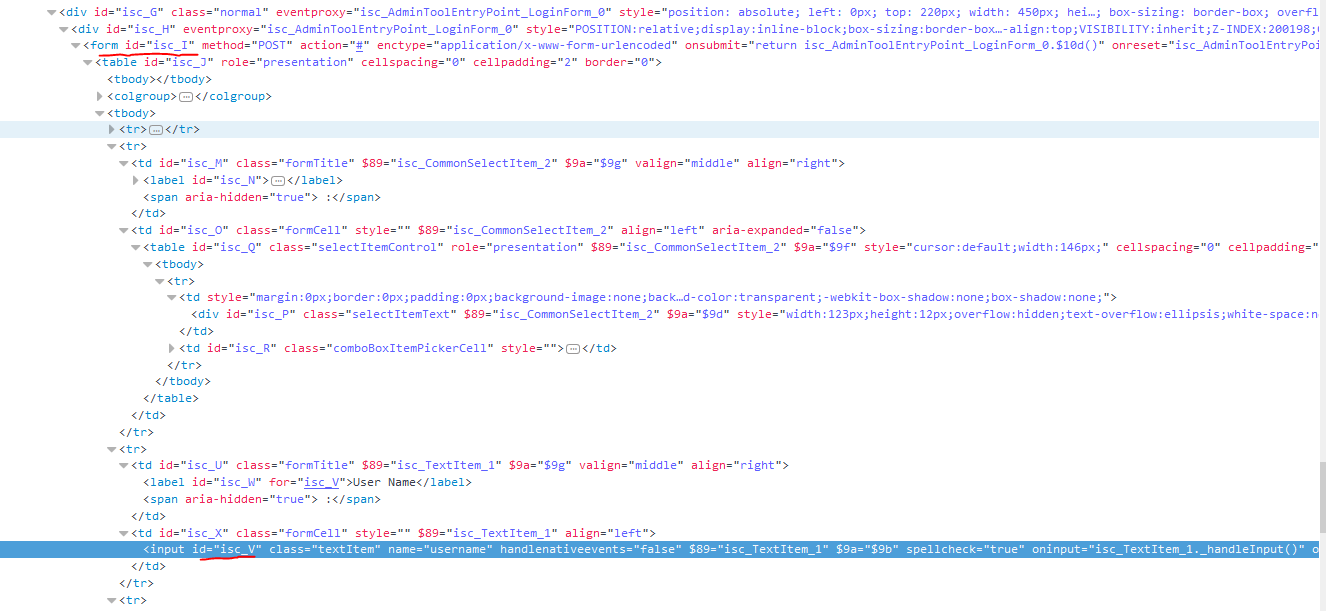
Task: Collapse the div id="isc_G" node
Action: [x=52, y=13]
